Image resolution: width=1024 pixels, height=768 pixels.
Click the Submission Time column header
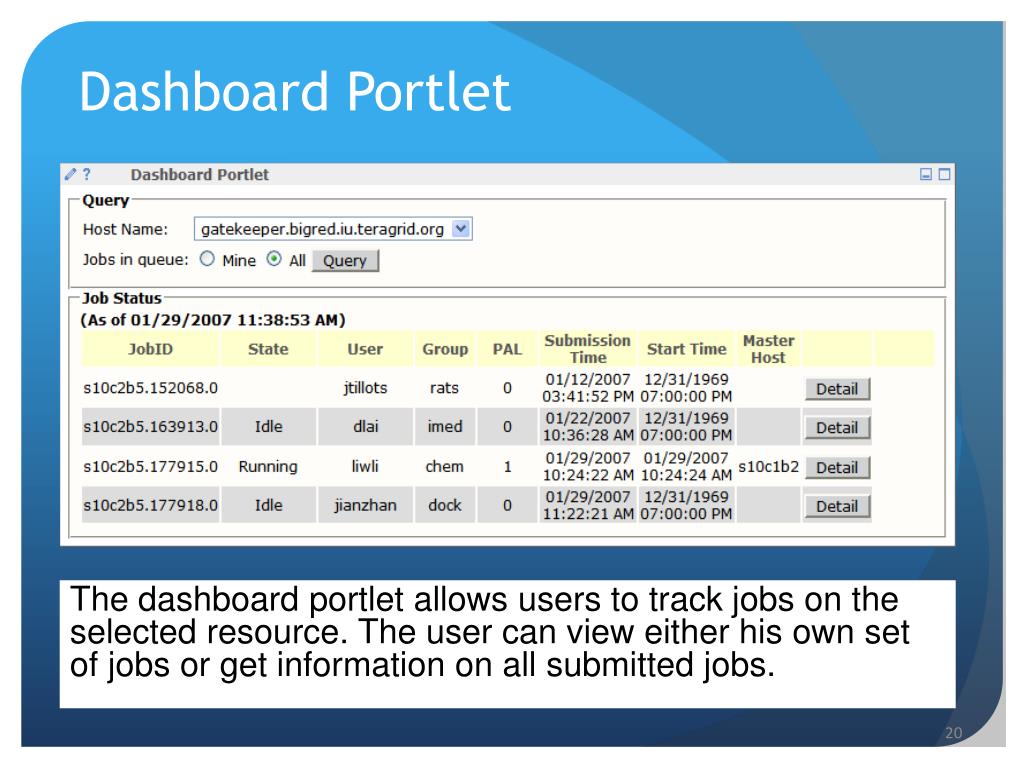tap(588, 349)
